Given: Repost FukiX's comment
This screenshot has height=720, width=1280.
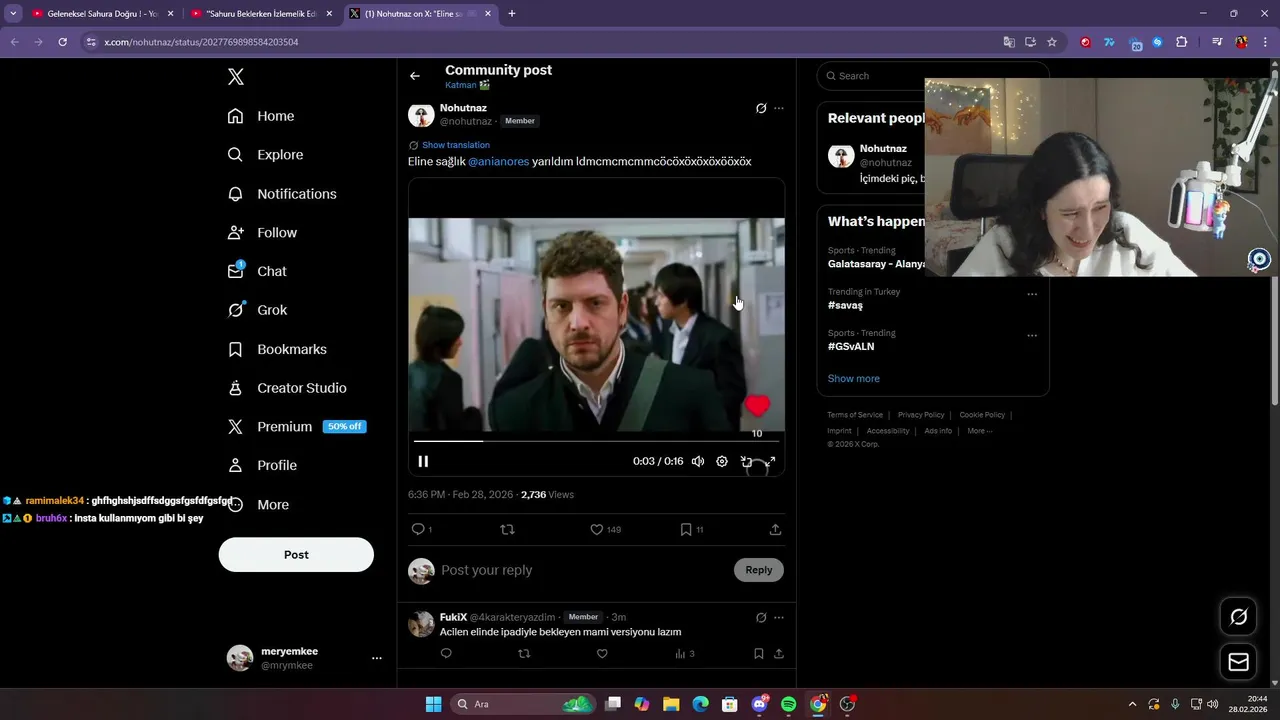Looking at the screenshot, I should (524, 654).
